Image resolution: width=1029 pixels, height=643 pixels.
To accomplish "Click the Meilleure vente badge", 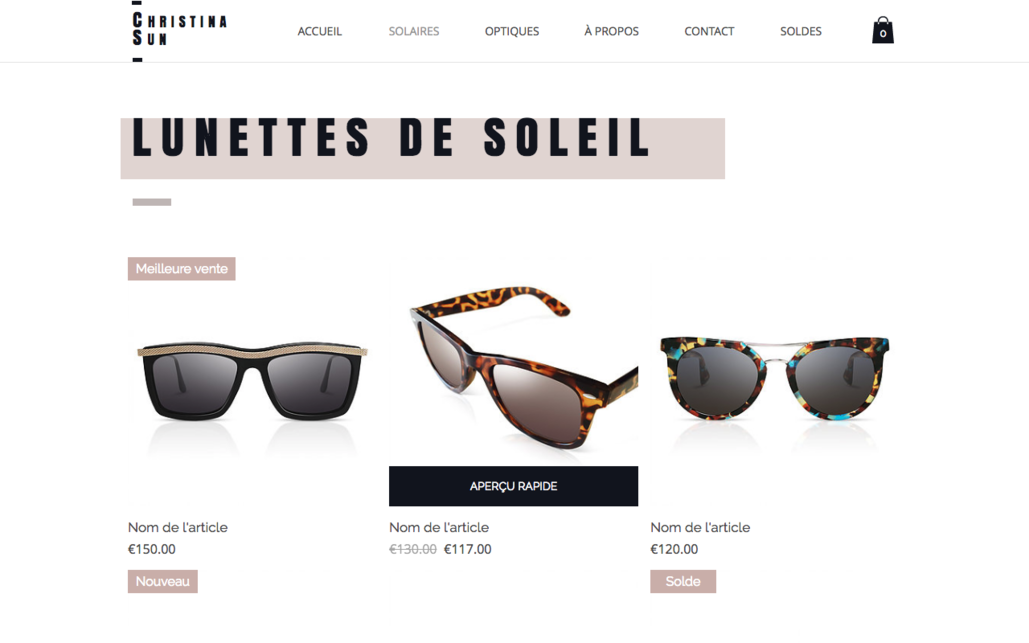I will coord(182,268).
